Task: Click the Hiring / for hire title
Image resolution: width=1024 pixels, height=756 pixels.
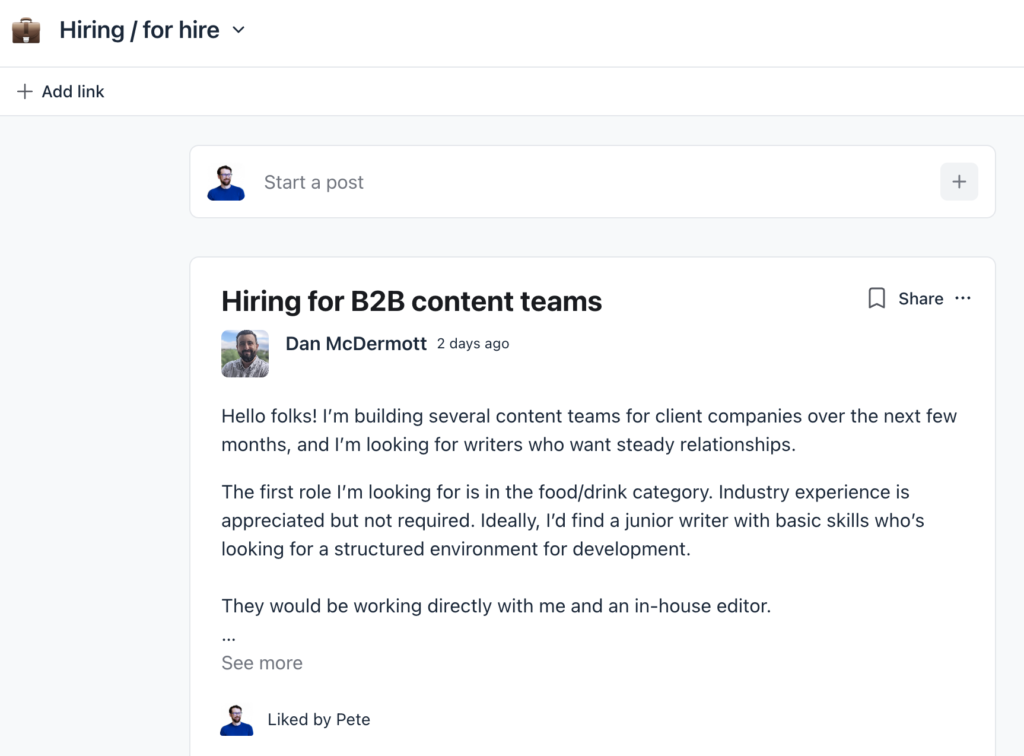Action: pos(139,30)
